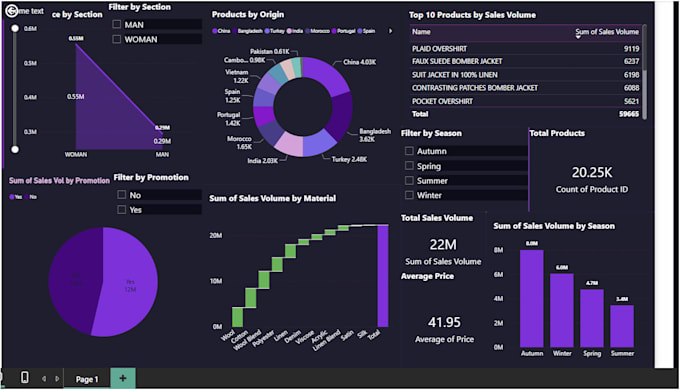Viewport: 680px width, 390px height.
Task: Click the 22M Total Sales Volume card
Action: (x=443, y=252)
